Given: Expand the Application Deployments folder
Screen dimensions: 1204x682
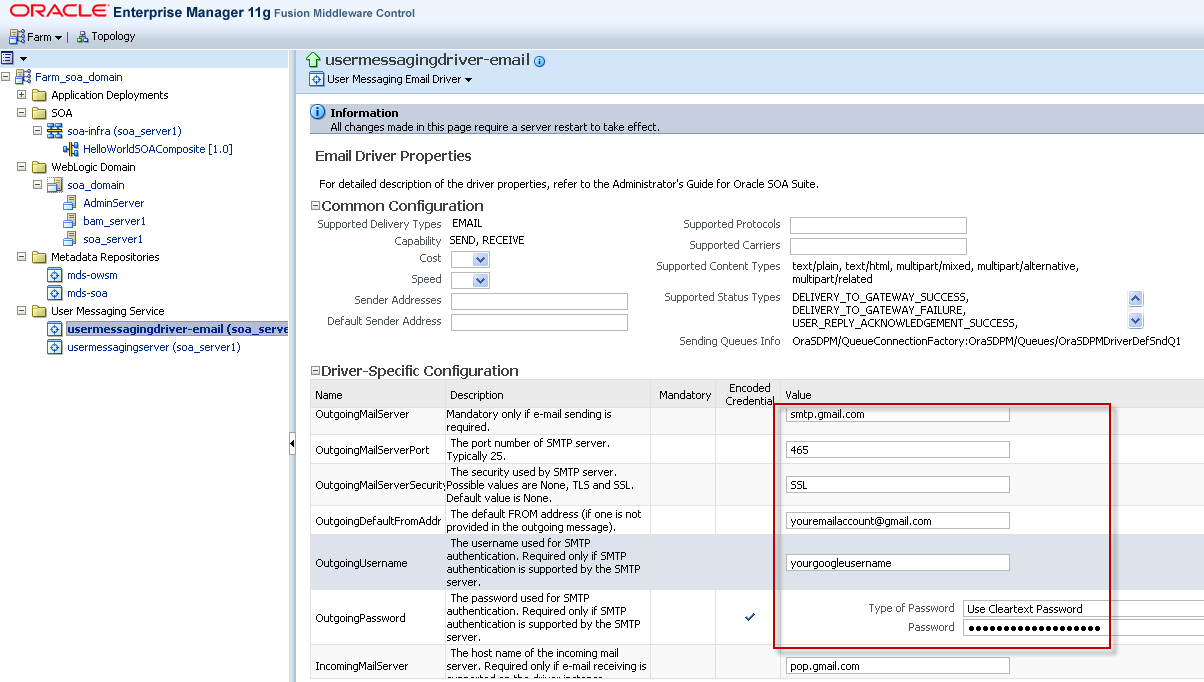Looking at the screenshot, I should (21, 95).
